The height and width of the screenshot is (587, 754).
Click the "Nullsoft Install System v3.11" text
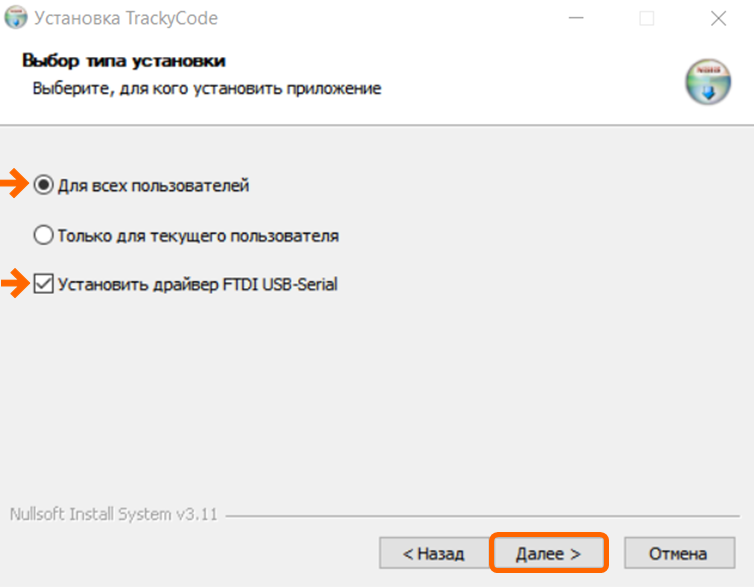114,515
